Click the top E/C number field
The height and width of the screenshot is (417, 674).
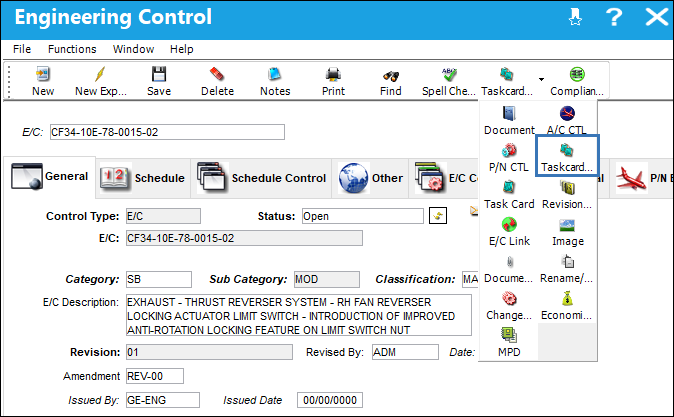(x=167, y=132)
